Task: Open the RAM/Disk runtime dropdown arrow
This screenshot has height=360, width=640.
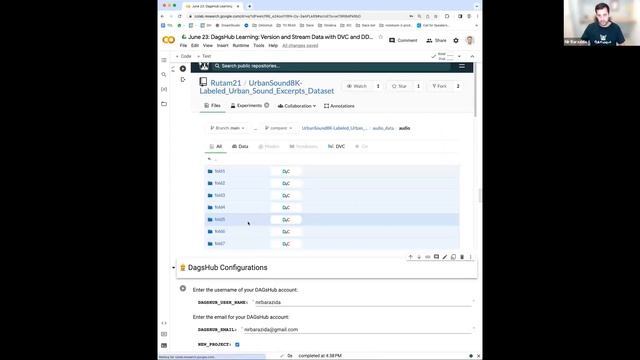Action: 459,56
